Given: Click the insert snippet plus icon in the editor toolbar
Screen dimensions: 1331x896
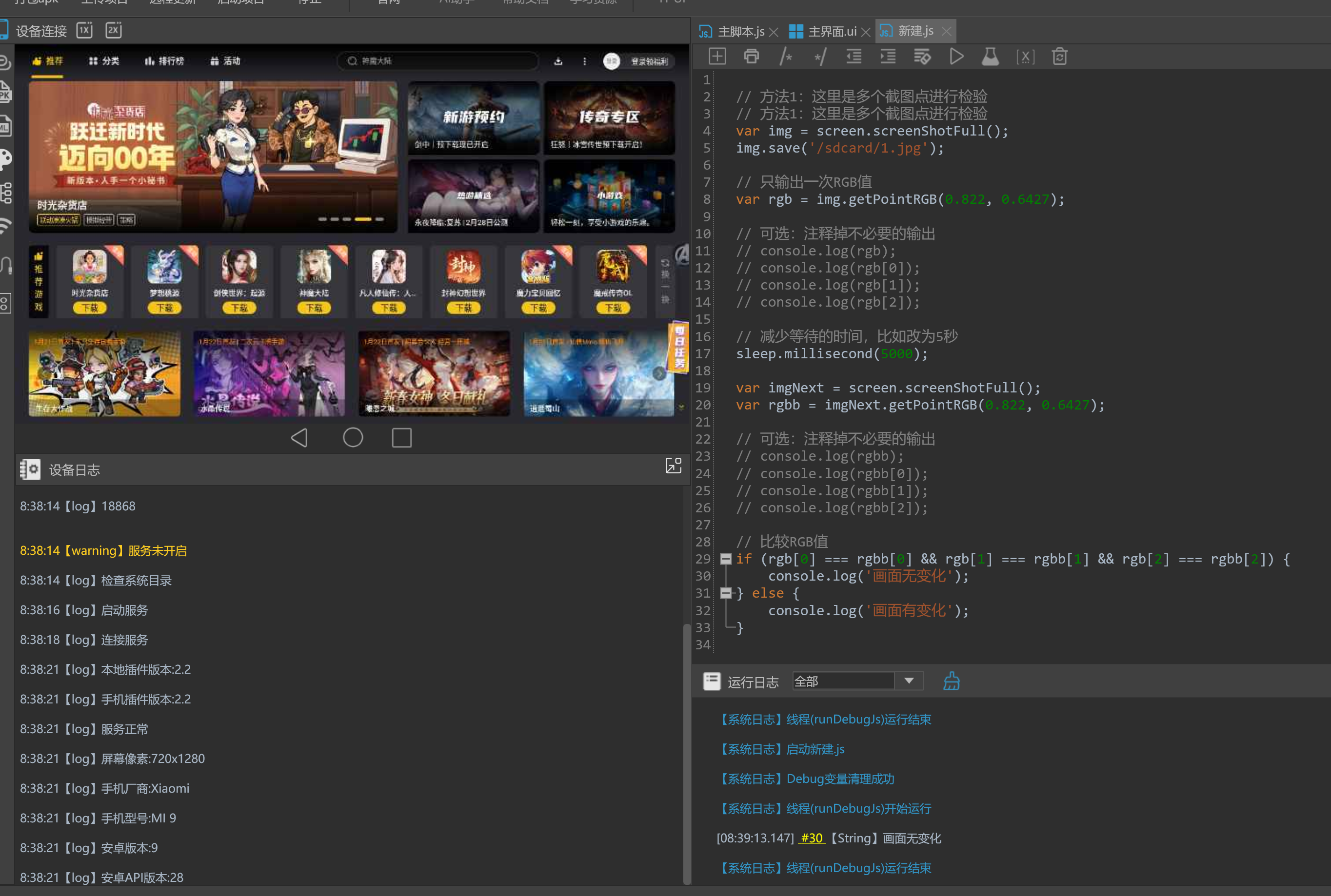Looking at the screenshot, I should pyautogui.click(x=717, y=57).
